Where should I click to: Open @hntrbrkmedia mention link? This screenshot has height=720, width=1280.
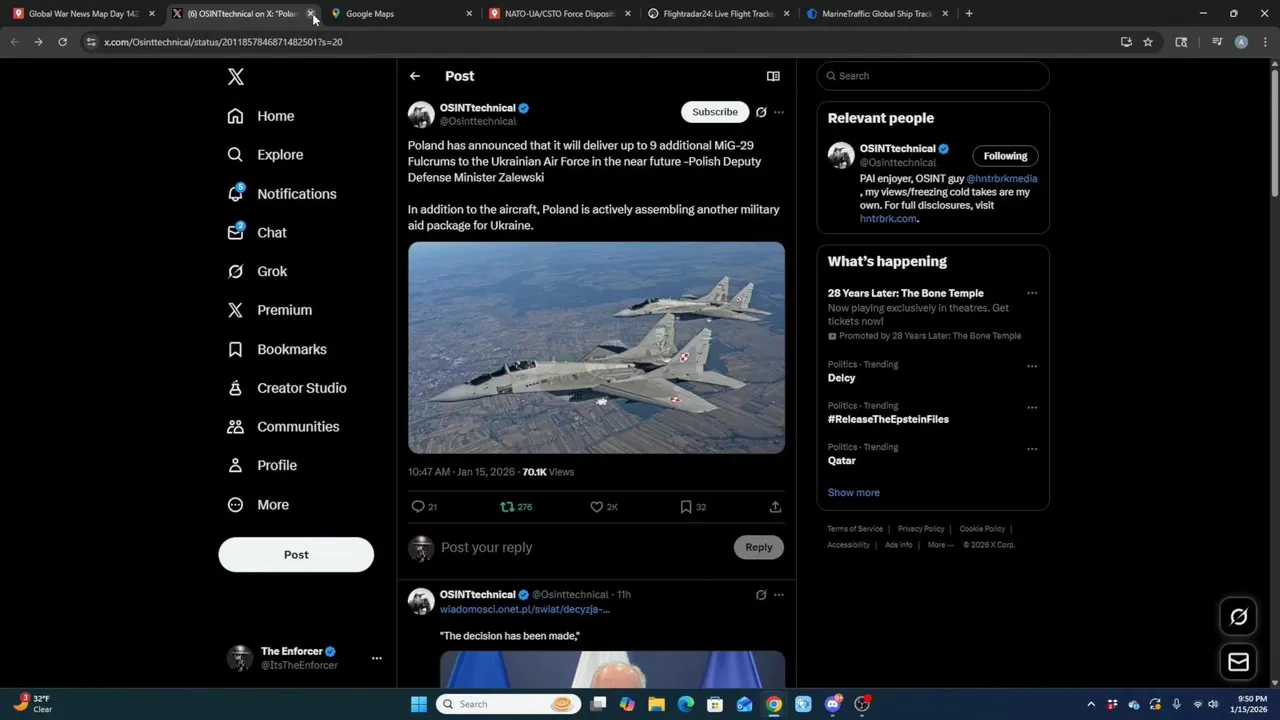pos(1002,179)
